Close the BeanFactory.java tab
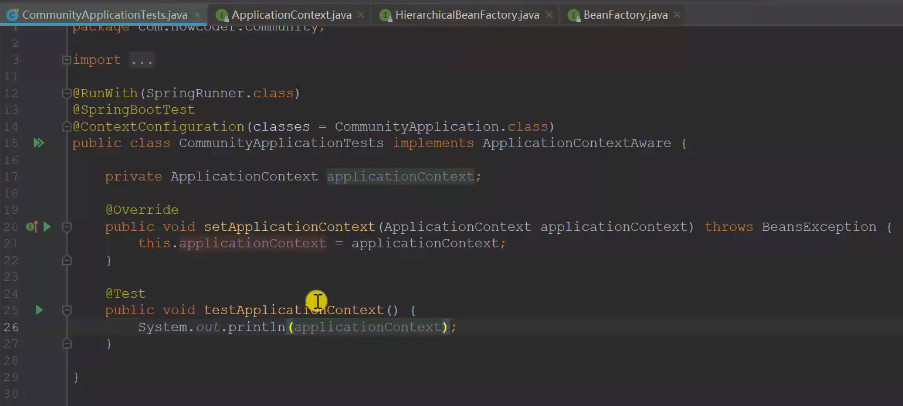The height and width of the screenshot is (406, 903). [677, 15]
